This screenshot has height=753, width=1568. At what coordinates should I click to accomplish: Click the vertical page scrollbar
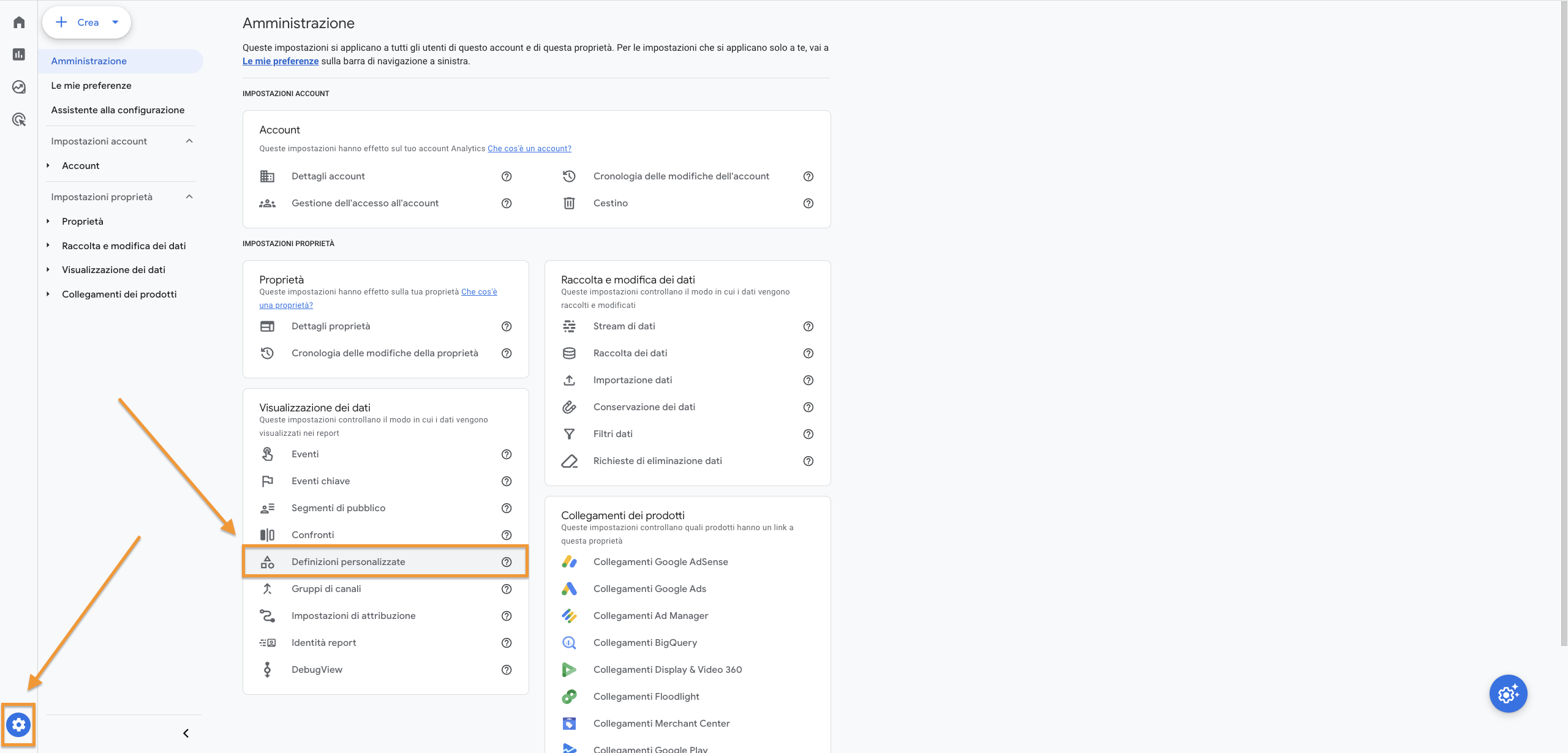tap(1564, 324)
